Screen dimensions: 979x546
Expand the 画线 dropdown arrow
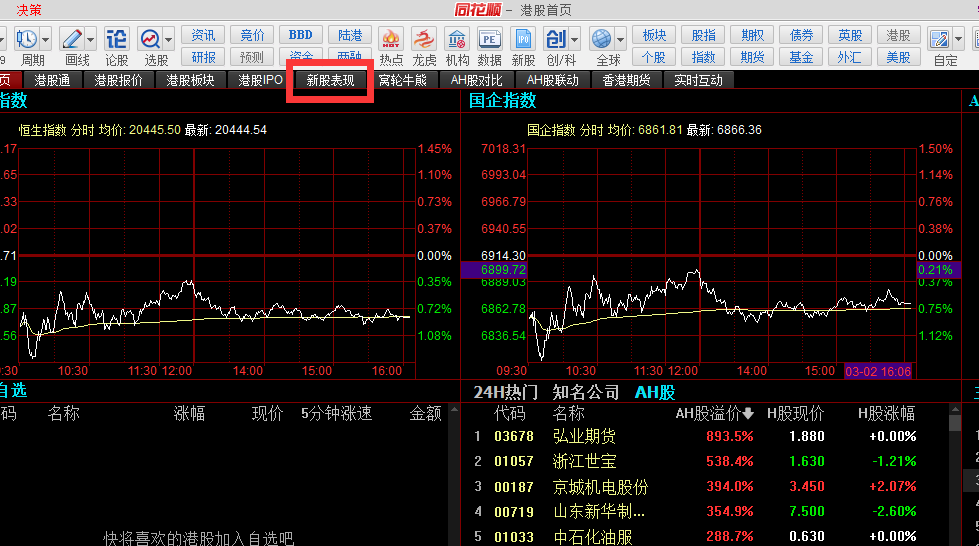point(91,40)
